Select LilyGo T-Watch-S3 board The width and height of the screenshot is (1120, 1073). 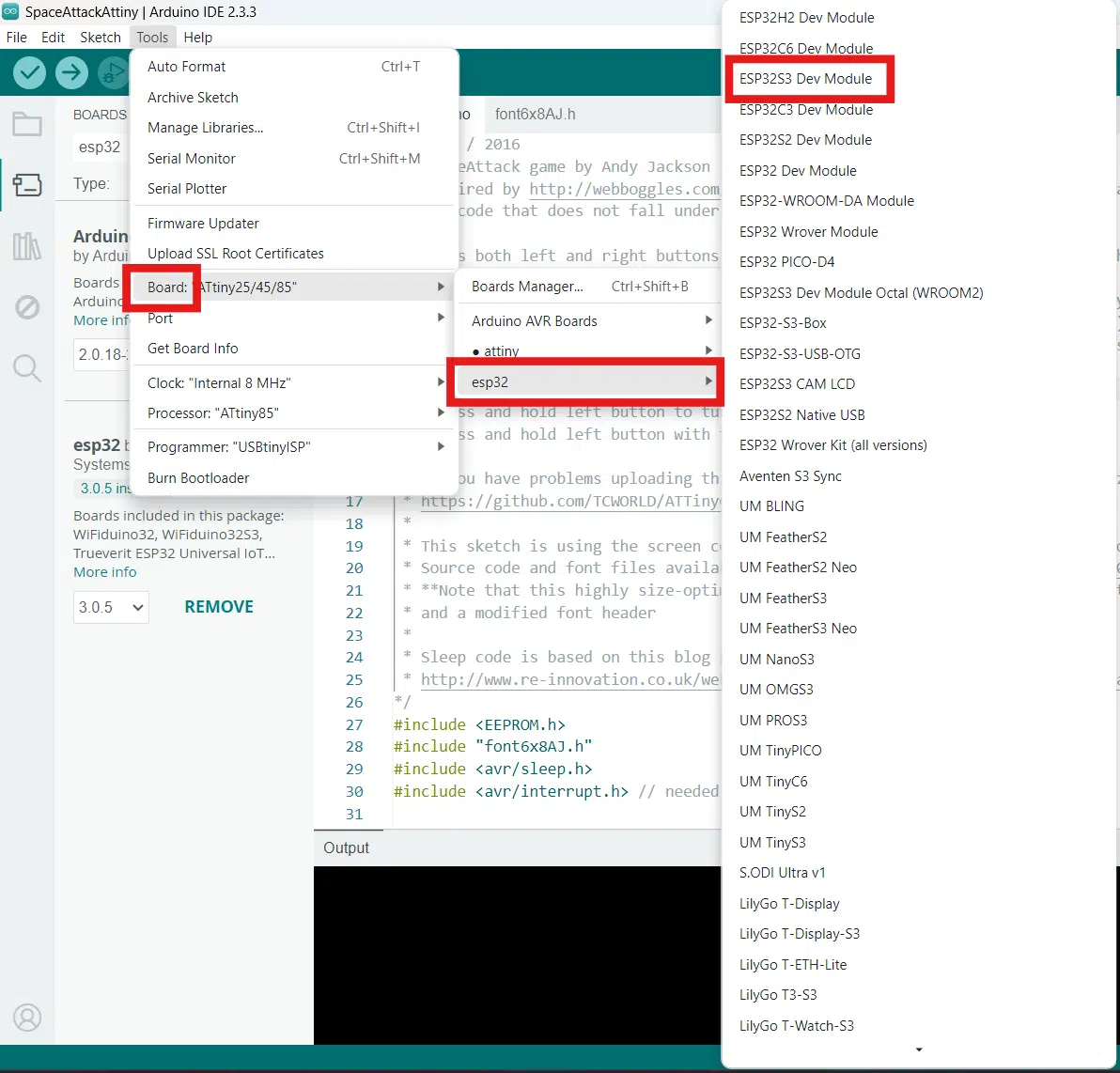[x=797, y=1026]
